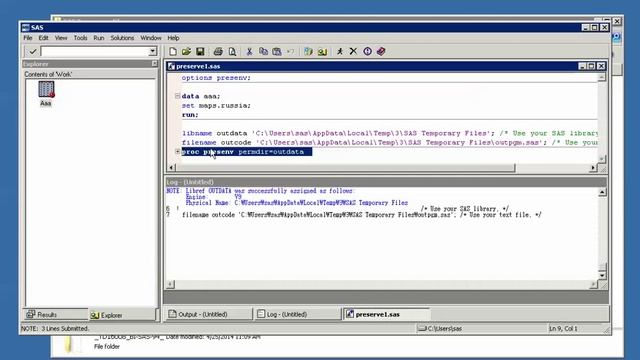The height and width of the screenshot is (360, 640).
Task: Click the 'libname outdata' code line
Action: 389,133
